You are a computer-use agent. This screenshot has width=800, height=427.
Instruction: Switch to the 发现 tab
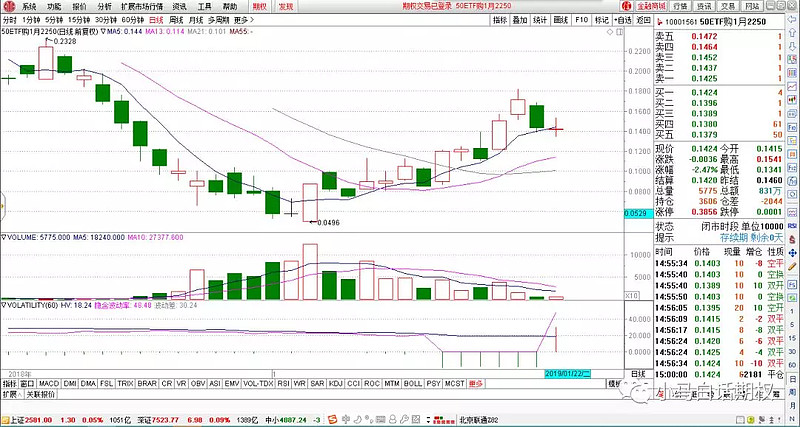(x=286, y=7)
